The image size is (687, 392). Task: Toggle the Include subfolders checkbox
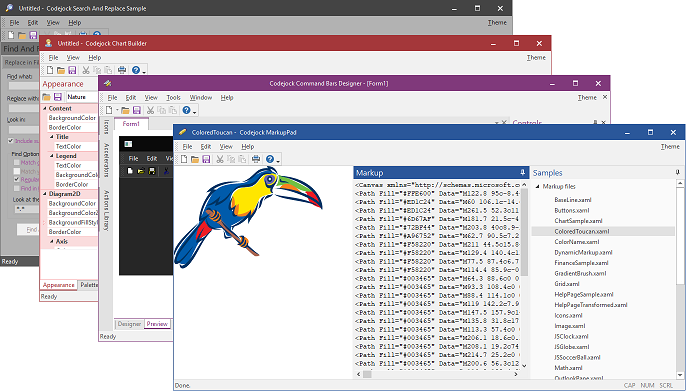point(11,141)
